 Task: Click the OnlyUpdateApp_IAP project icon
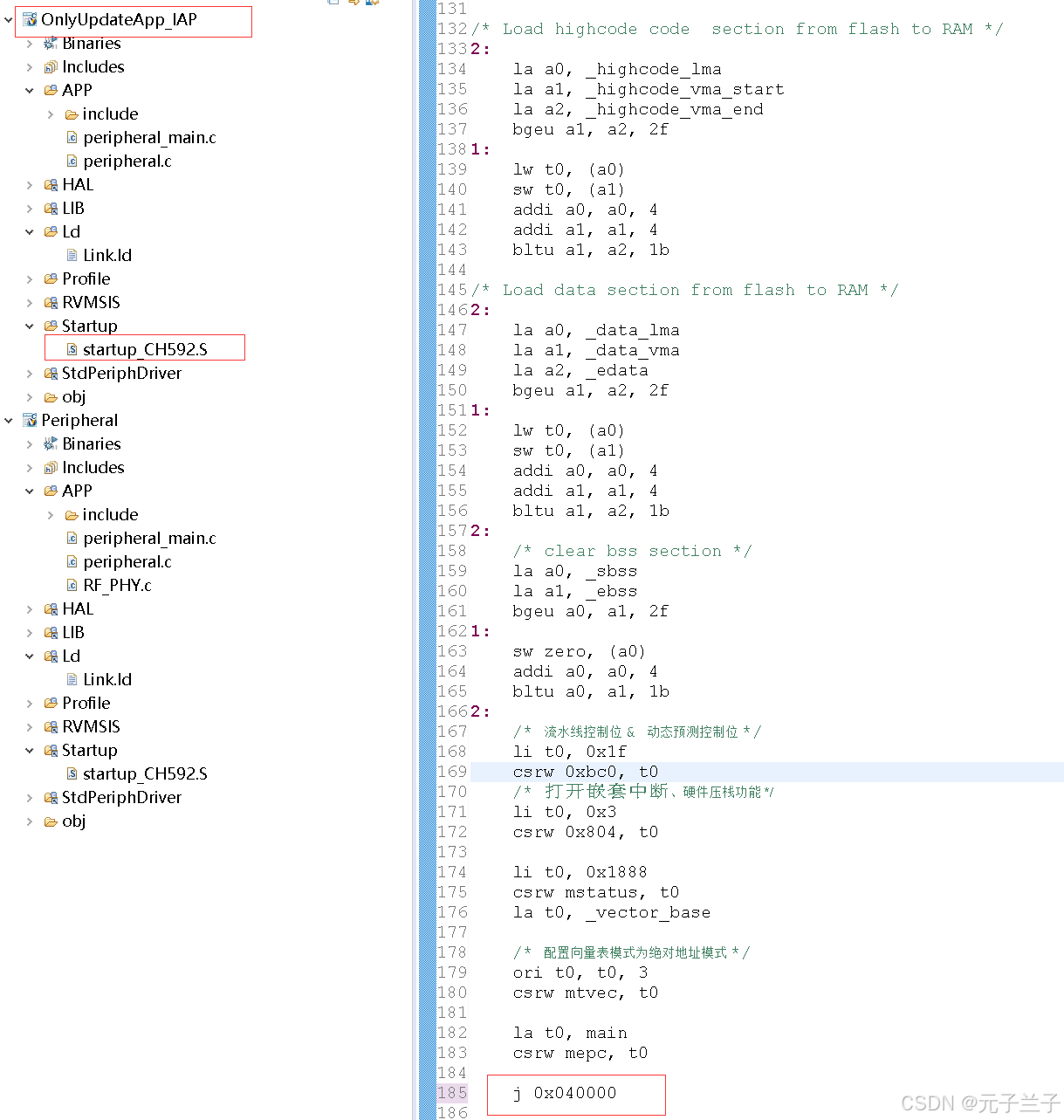[30, 19]
